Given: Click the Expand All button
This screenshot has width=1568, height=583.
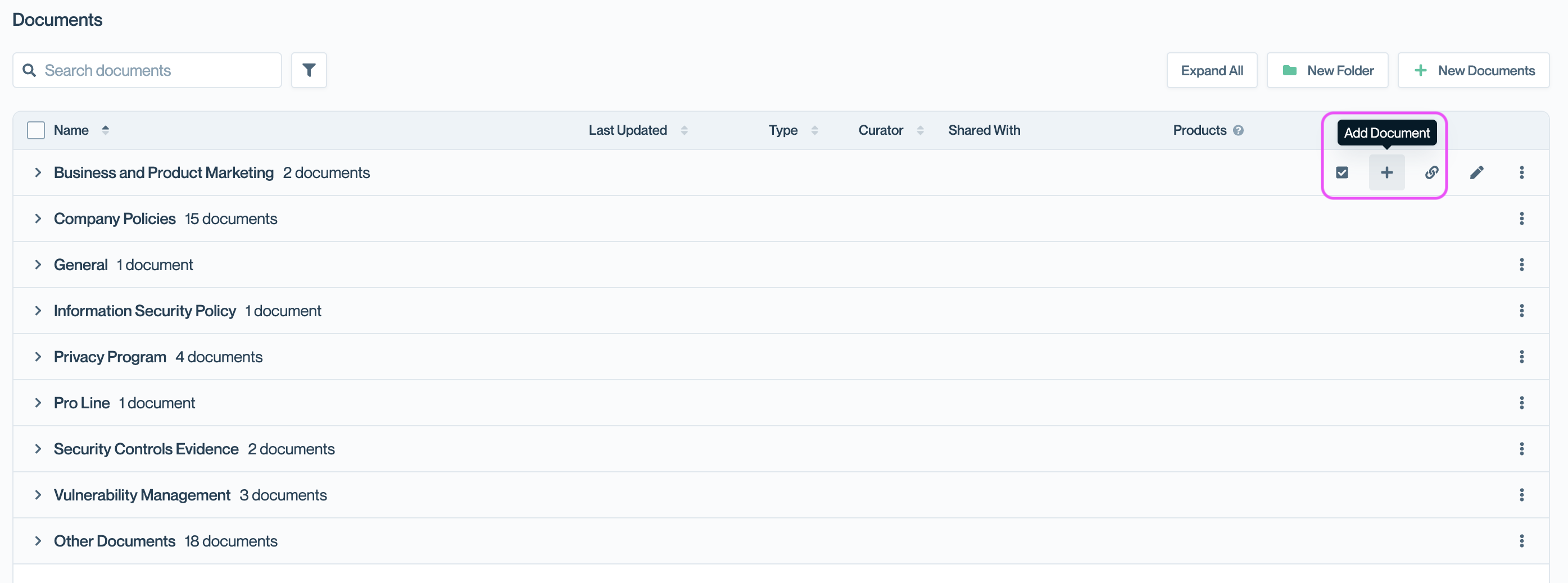Looking at the screenshot, I should 1211,70.
